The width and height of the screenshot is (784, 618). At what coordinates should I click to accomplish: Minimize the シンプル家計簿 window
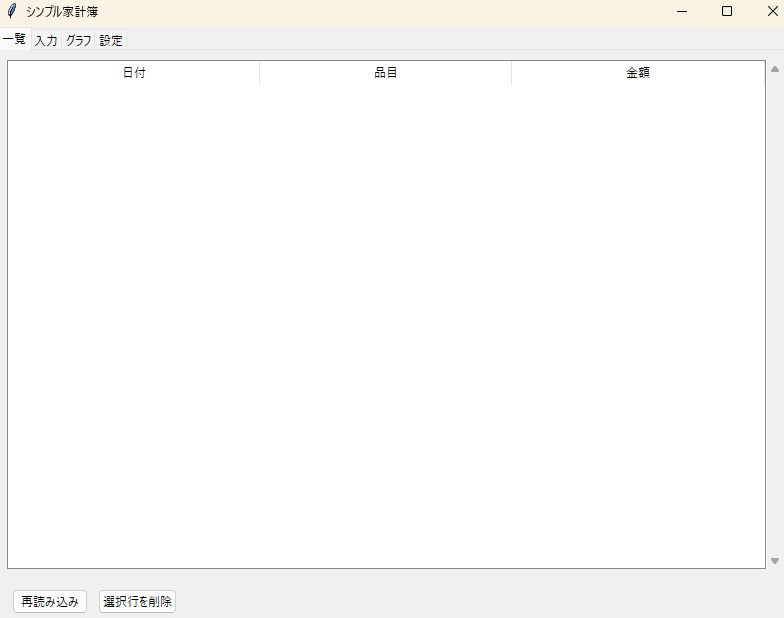pos(682,11)
